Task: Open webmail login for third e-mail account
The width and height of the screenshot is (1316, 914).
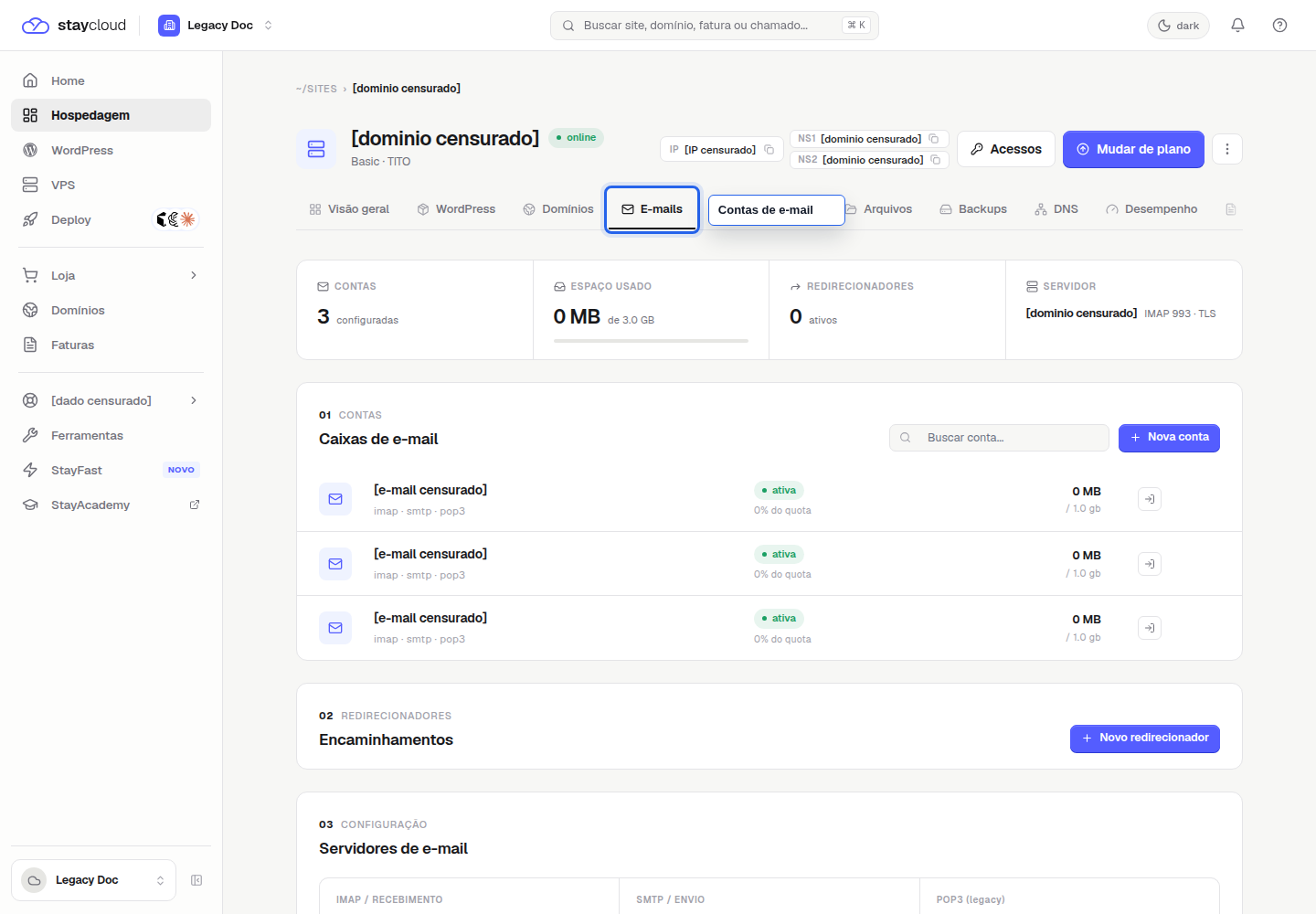Action: (1150, 628)
